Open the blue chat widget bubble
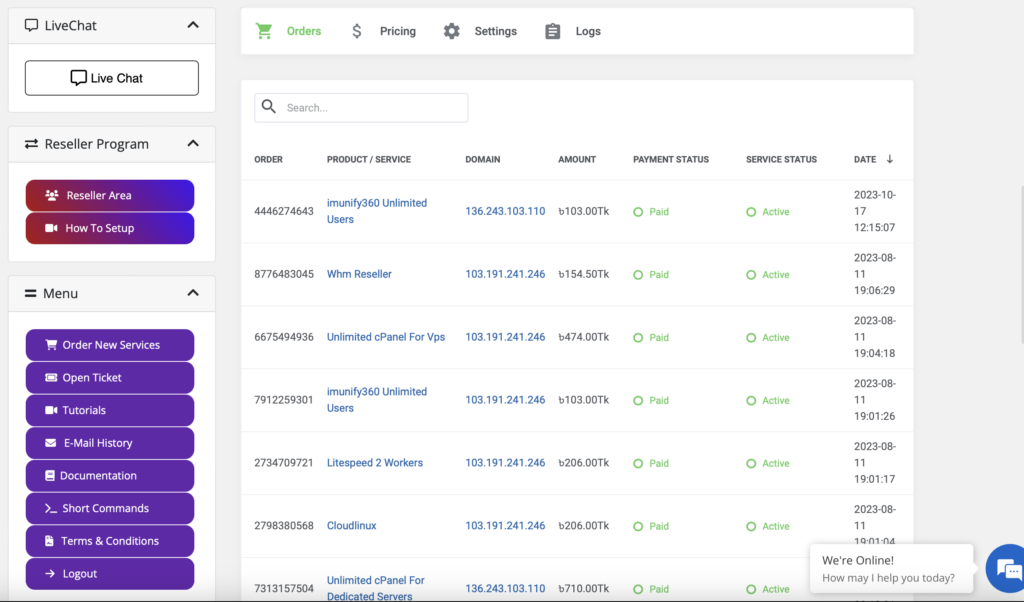 [1003, 568]
